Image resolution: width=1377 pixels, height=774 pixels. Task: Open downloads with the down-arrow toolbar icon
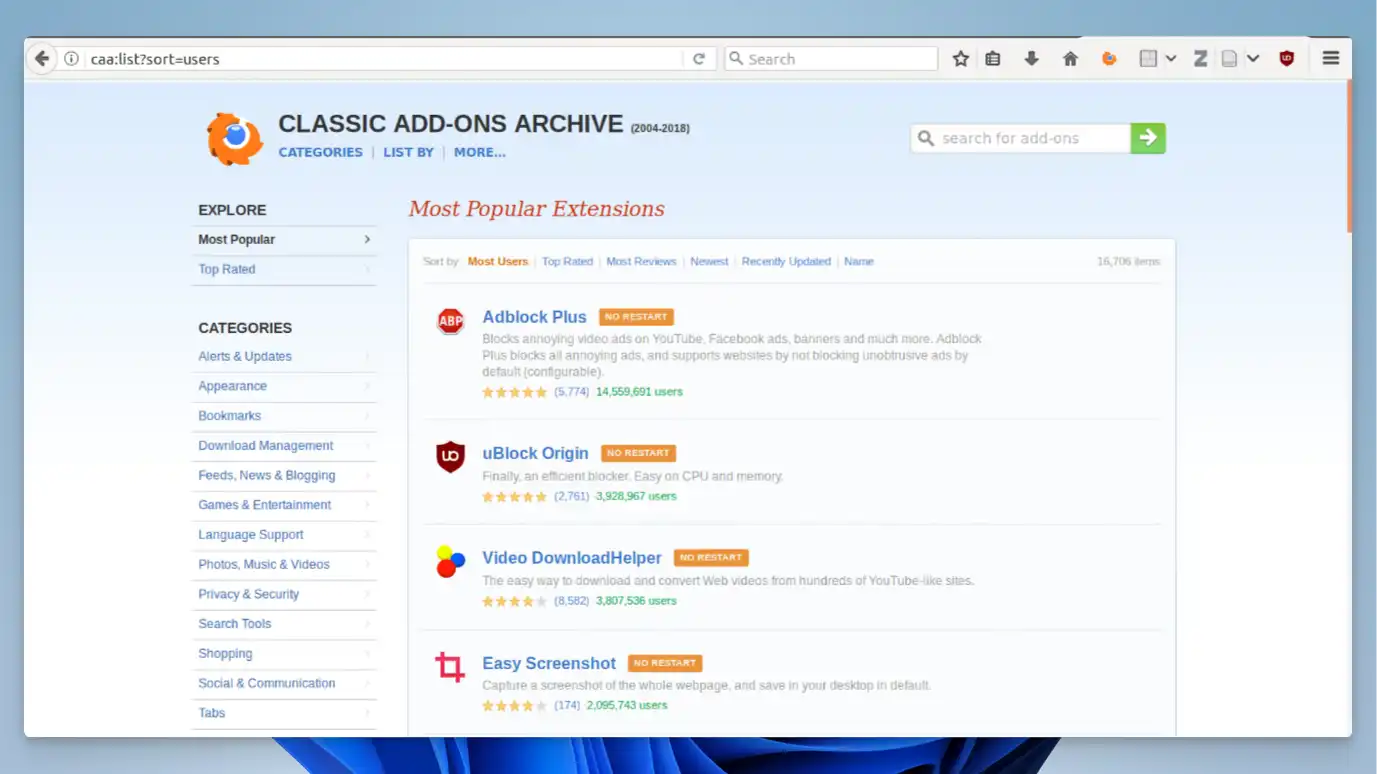1032,58
